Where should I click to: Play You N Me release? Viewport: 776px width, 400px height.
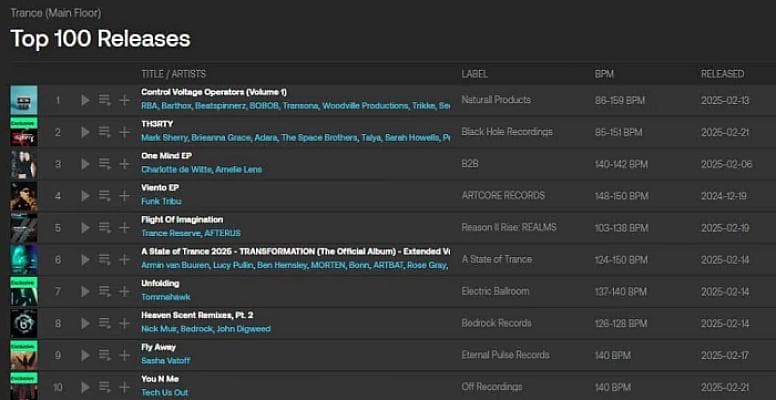pos(85,387)
